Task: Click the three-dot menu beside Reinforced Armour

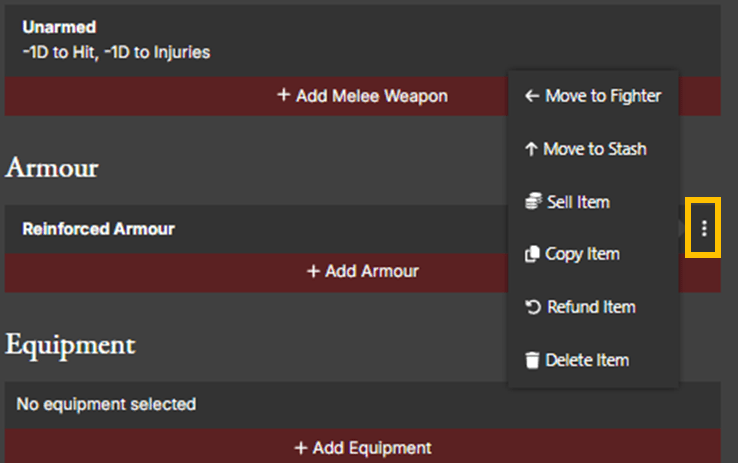Action: pyautogui.click(x=704, y=229)
